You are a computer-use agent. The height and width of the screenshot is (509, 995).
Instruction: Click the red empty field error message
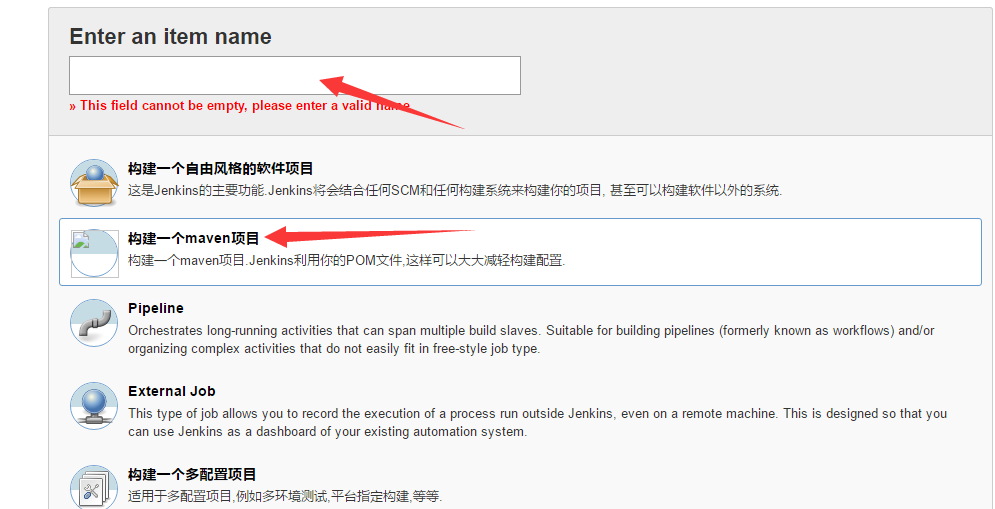click(239, 106)
